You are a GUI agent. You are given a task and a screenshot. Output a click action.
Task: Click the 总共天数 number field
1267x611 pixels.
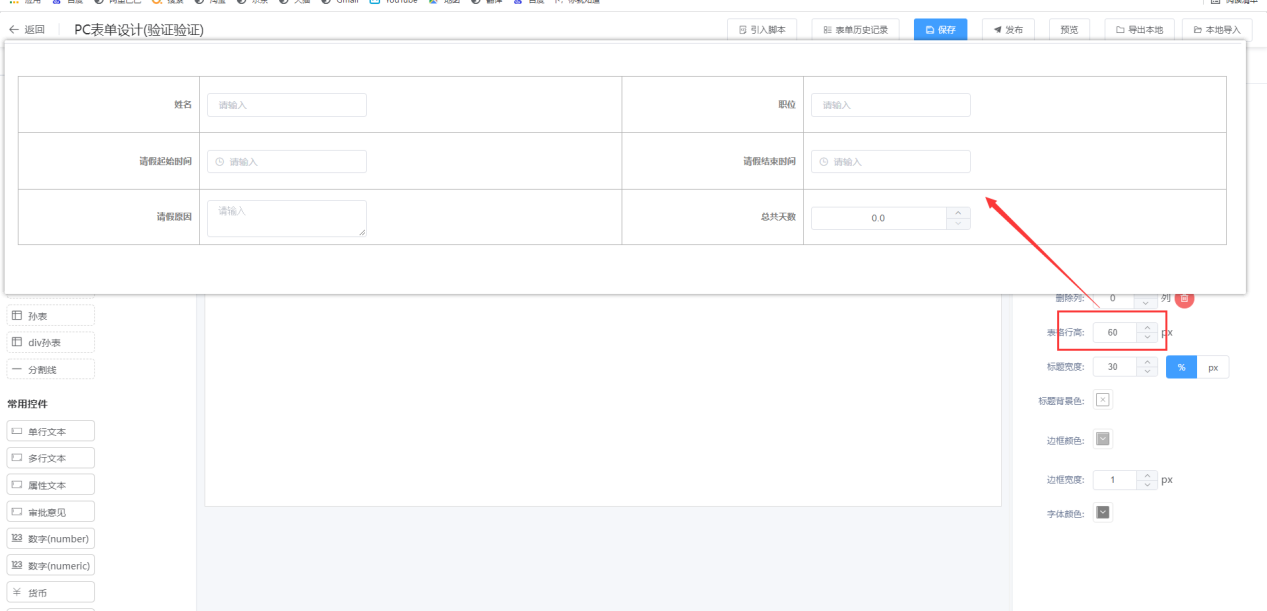click(878, 218)
